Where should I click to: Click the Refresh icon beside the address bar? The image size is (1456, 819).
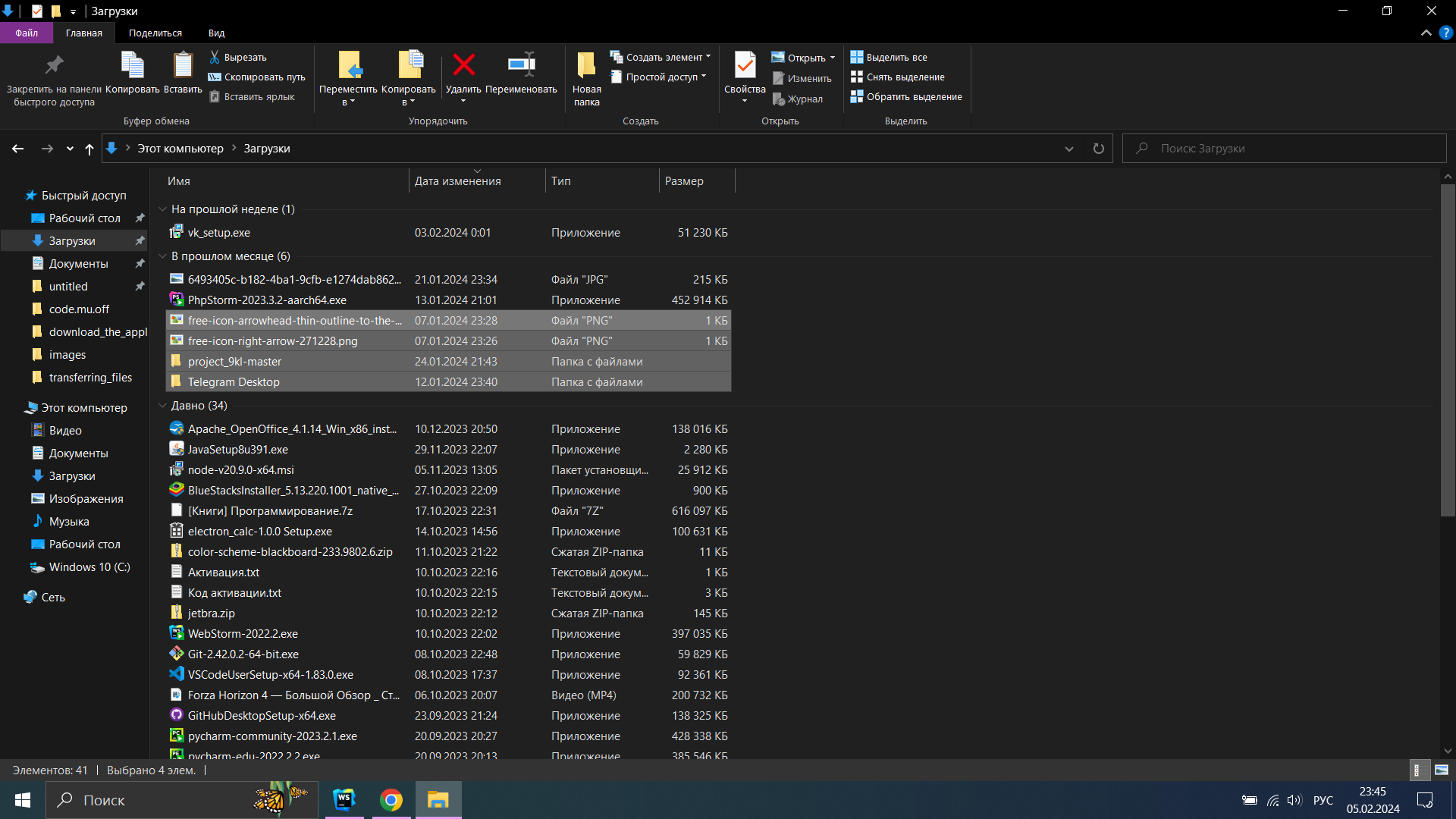point(1098,149)
